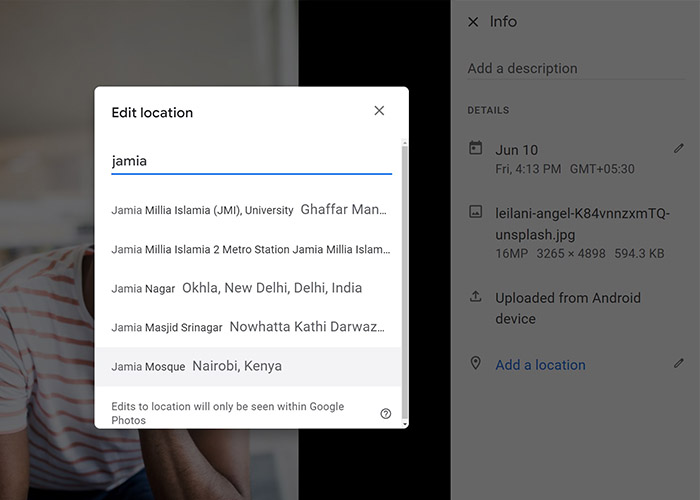This screenshot has height=500, width=700.
Task: Click the dialog scrollbar down arrow
Action: click(405, 424)
